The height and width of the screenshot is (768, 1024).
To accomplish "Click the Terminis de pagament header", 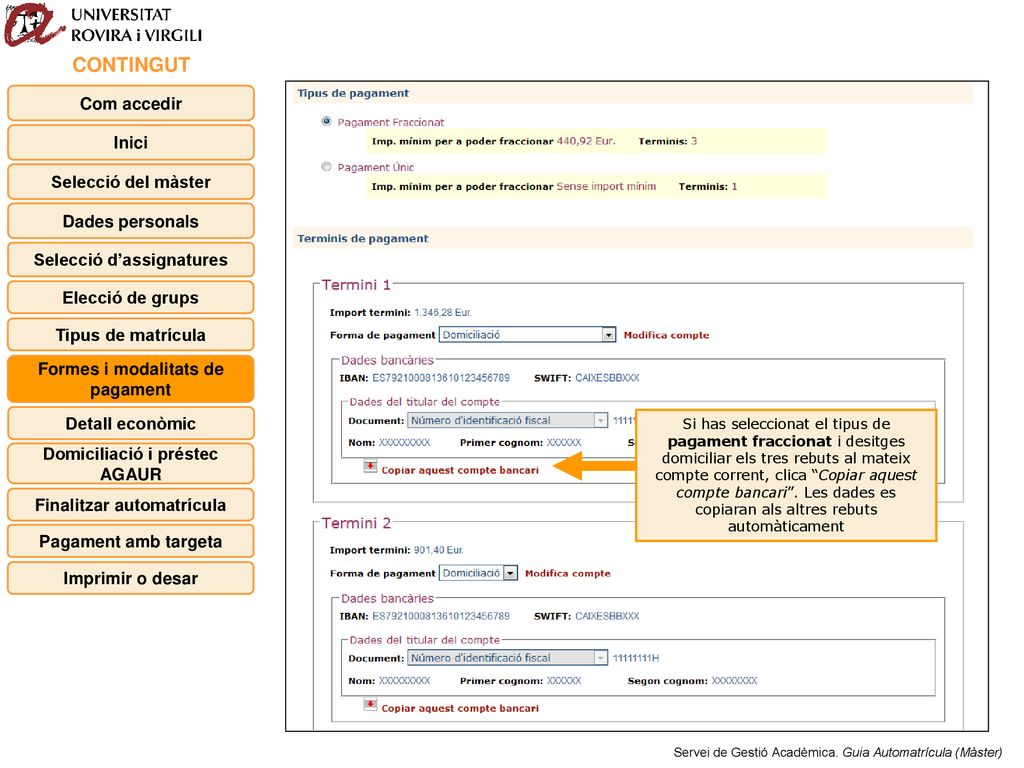I will point(363,238).
